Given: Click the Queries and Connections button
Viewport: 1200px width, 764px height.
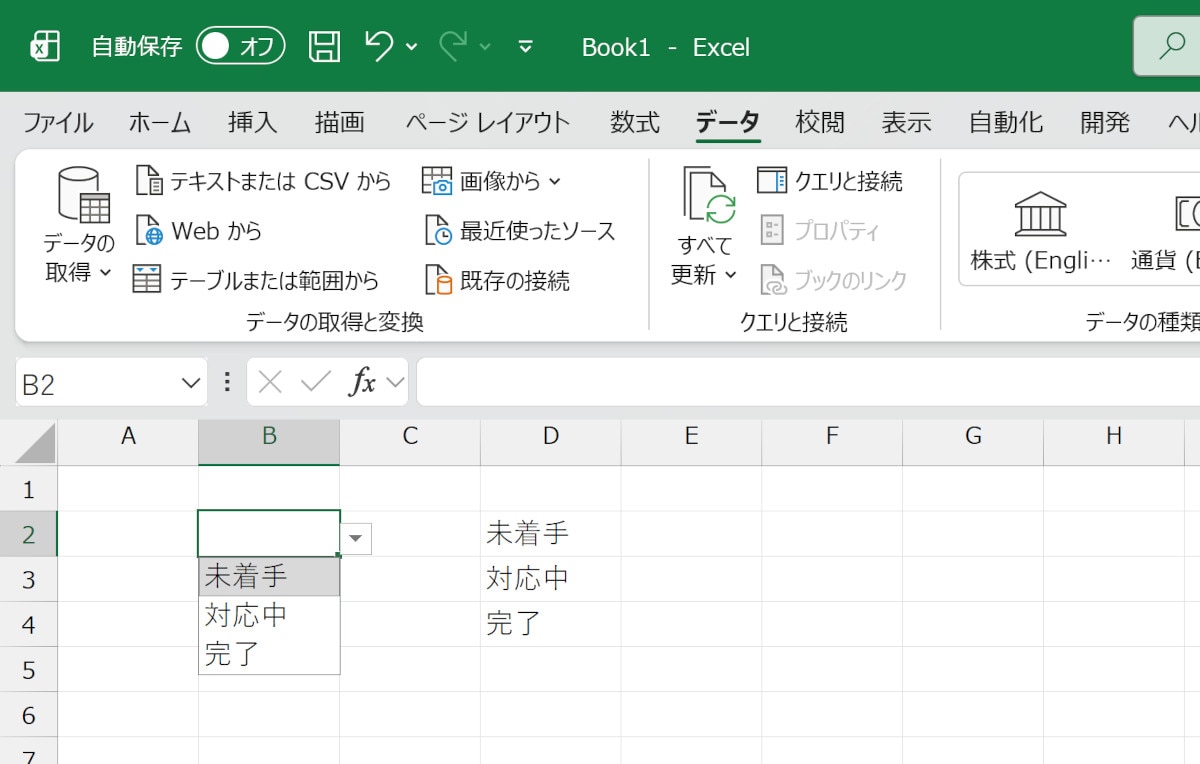Looking at the screenshot, I should (x=830, y=181).
